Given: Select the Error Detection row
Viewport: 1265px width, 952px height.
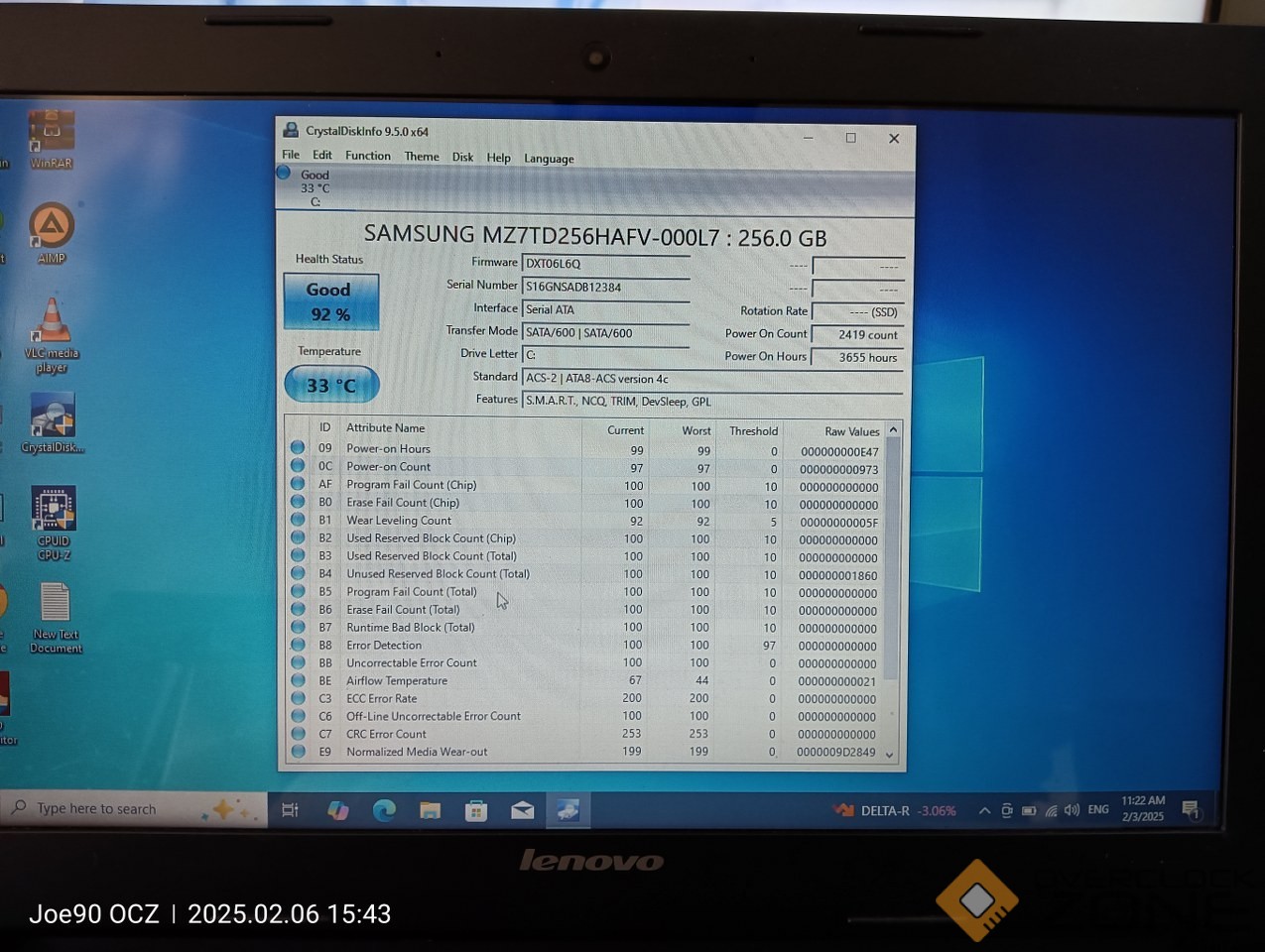Looking at the screenshot, I should [x=584, y=646].
